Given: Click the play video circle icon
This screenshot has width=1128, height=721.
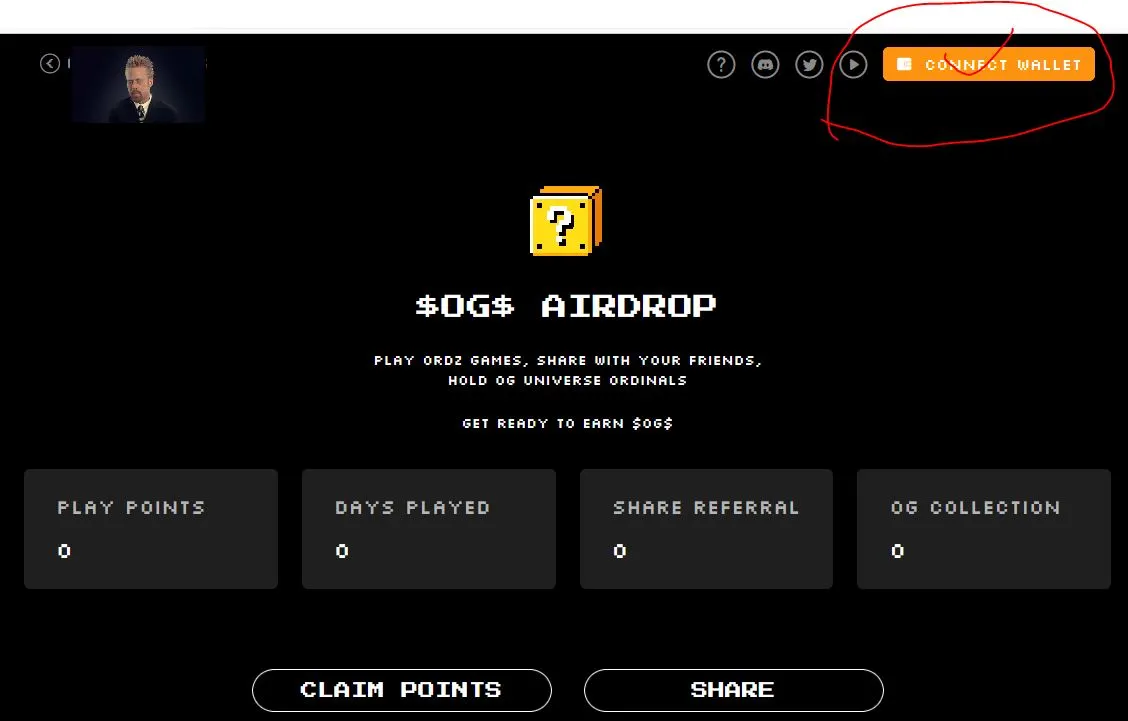Looking at the screenshot, I should tap(853, 65).
